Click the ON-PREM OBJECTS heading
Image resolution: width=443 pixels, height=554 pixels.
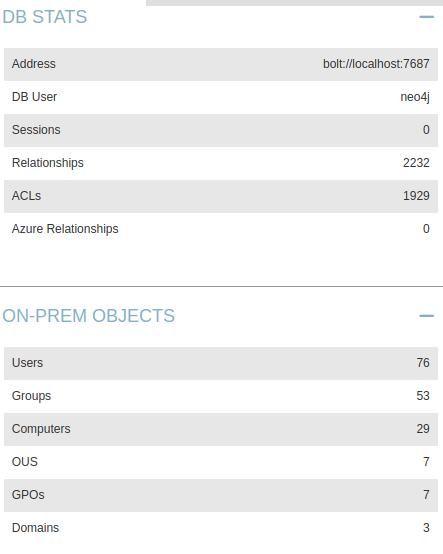click(89, 316)
